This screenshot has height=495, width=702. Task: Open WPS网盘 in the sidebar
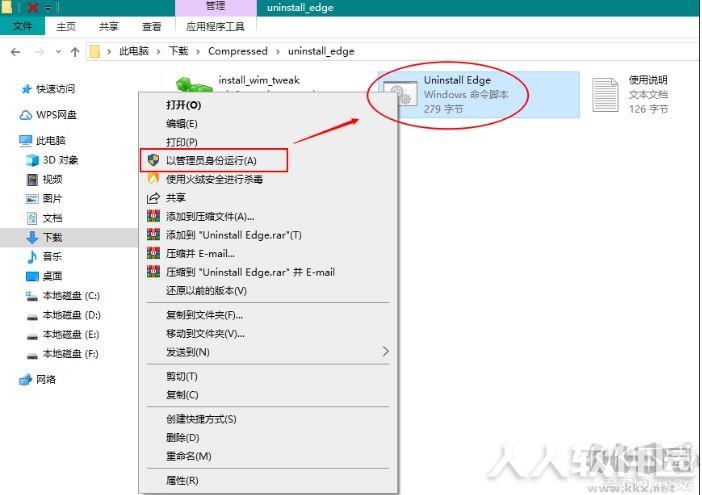48,115
